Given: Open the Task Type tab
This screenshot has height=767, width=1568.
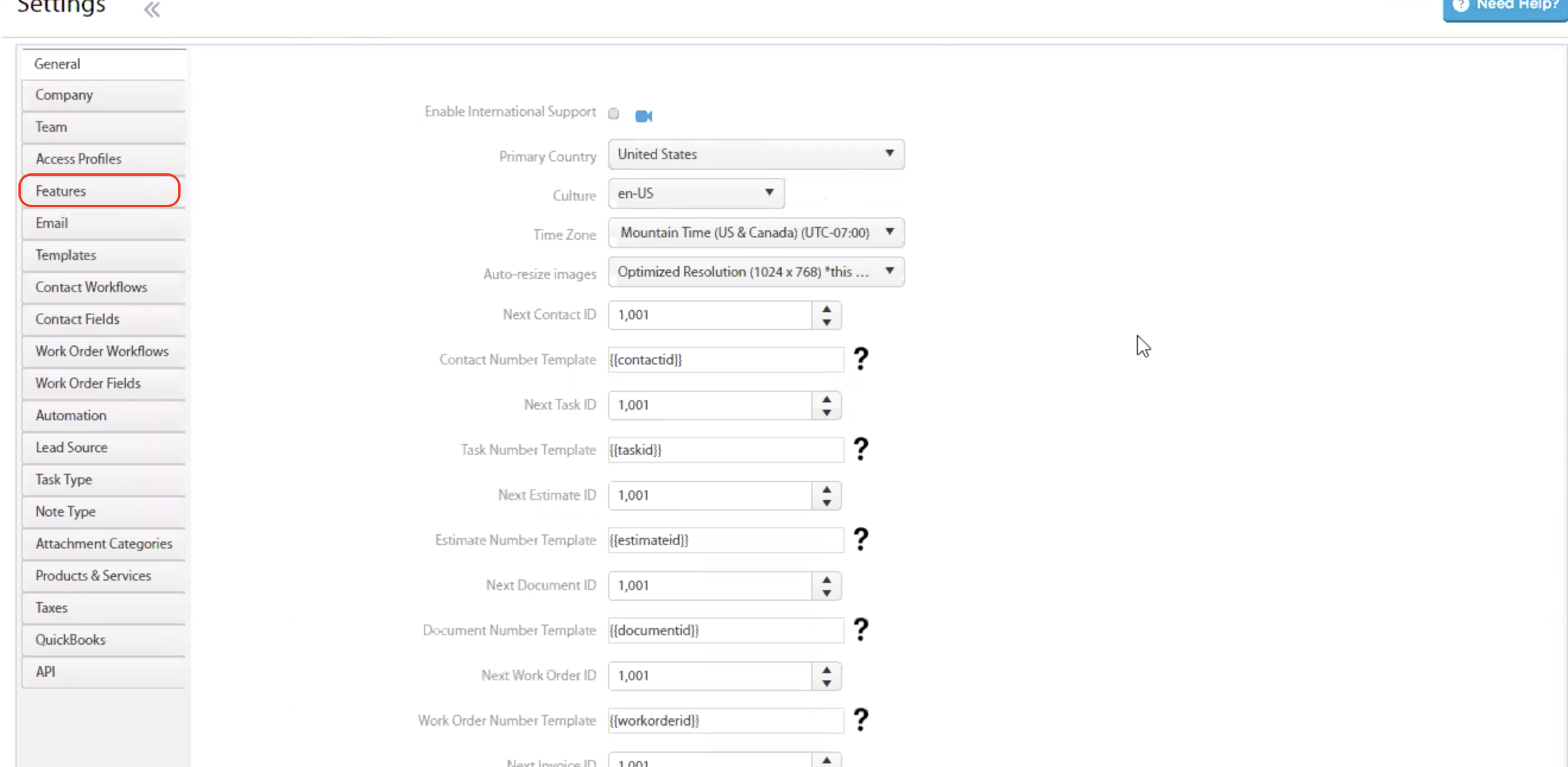Looking at the screenshot, I should pos(103,479).
